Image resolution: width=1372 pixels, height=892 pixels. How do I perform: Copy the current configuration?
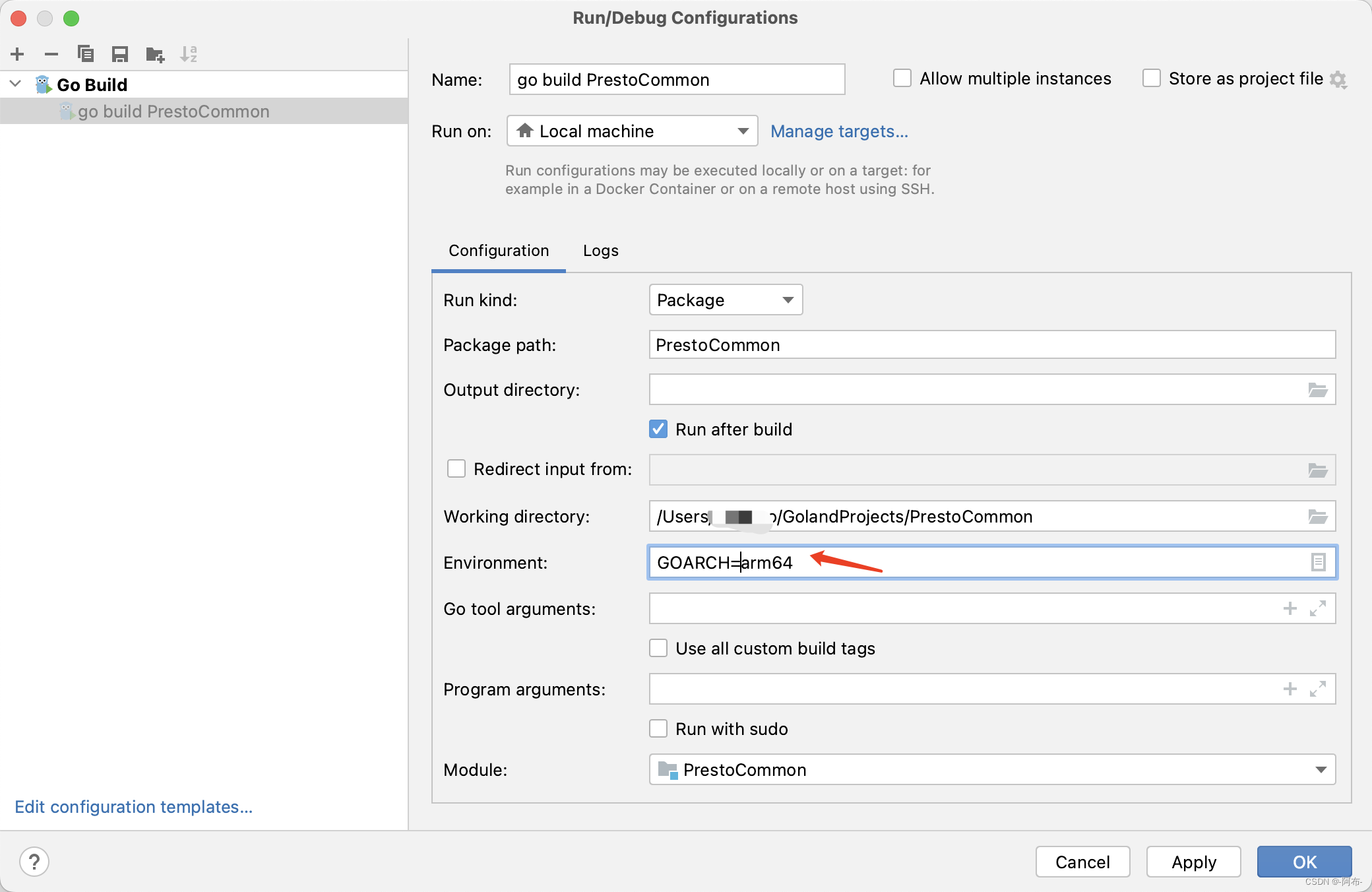coord(86,53)
